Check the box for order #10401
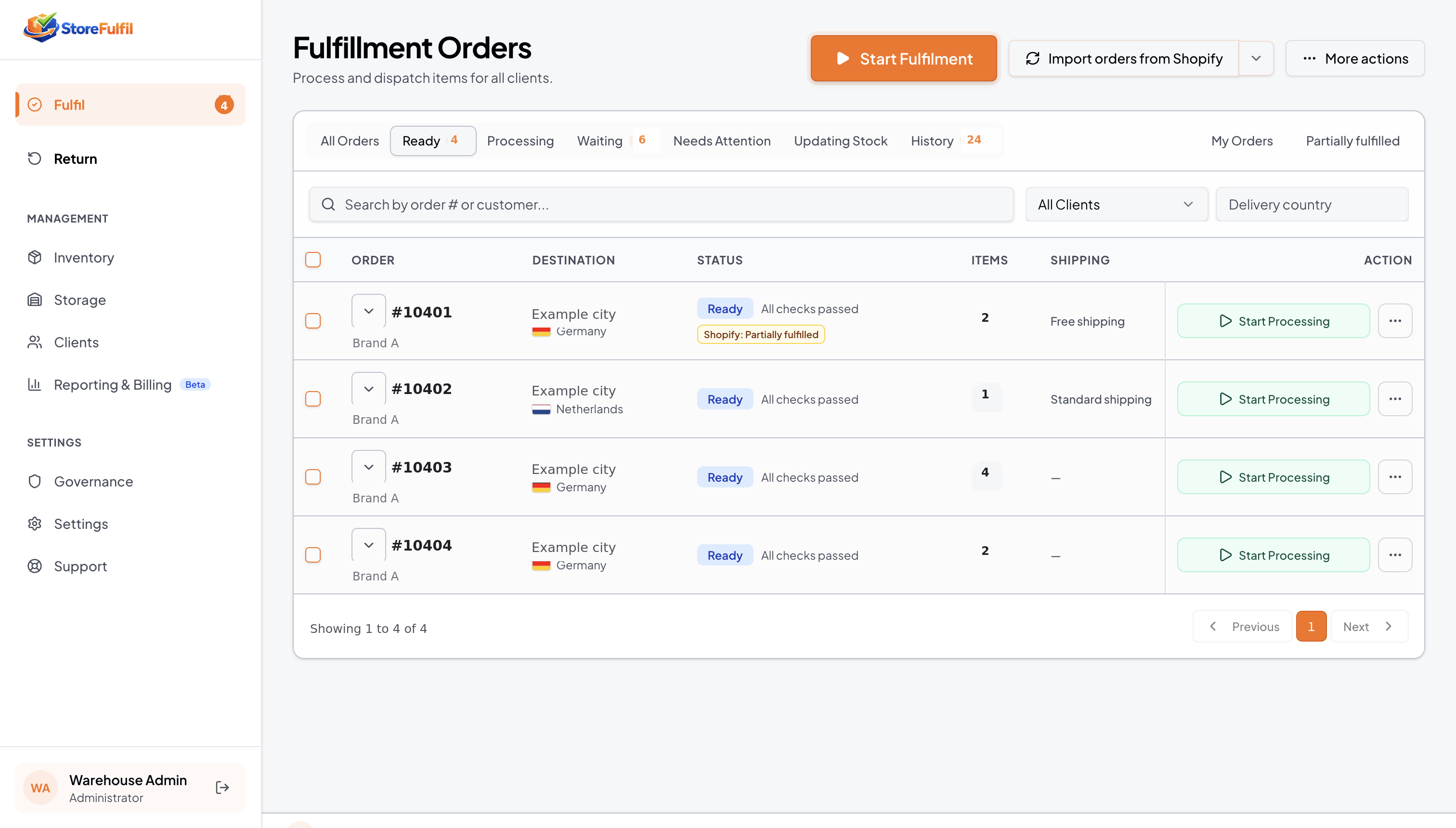1456x828 pixels. click(313, 321)
